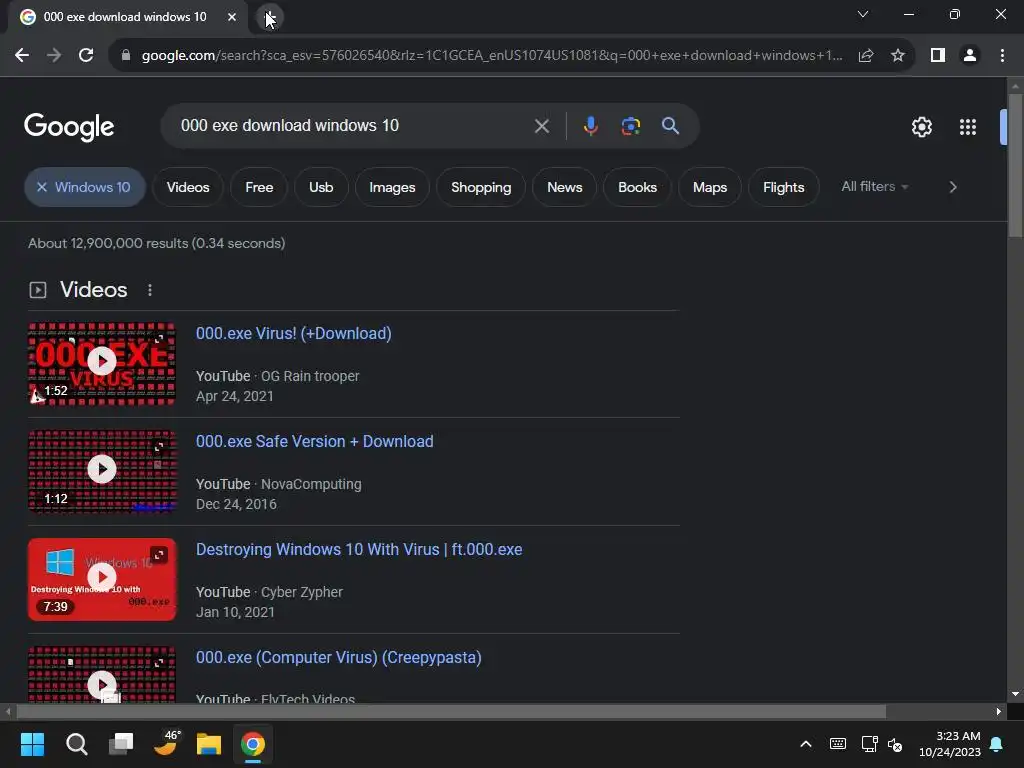Open 000.exe Safe Version + Download link
This screenshot has width=1024, height=768.
[315, 441]
